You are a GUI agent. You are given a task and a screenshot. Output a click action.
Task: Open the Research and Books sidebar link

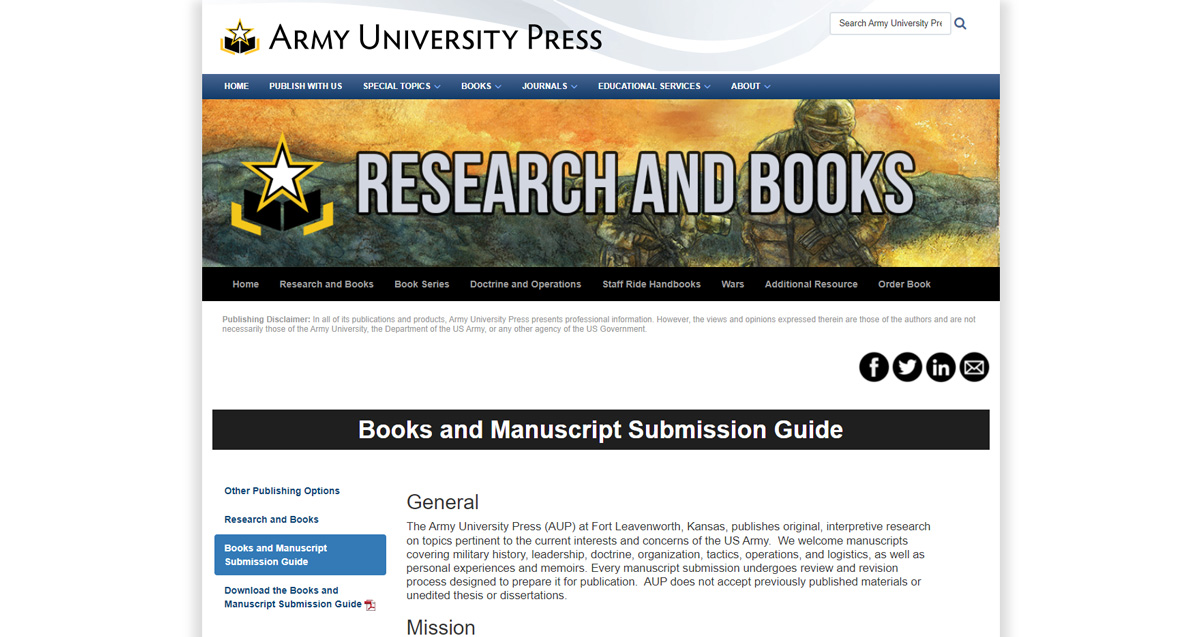click(271, 519)
